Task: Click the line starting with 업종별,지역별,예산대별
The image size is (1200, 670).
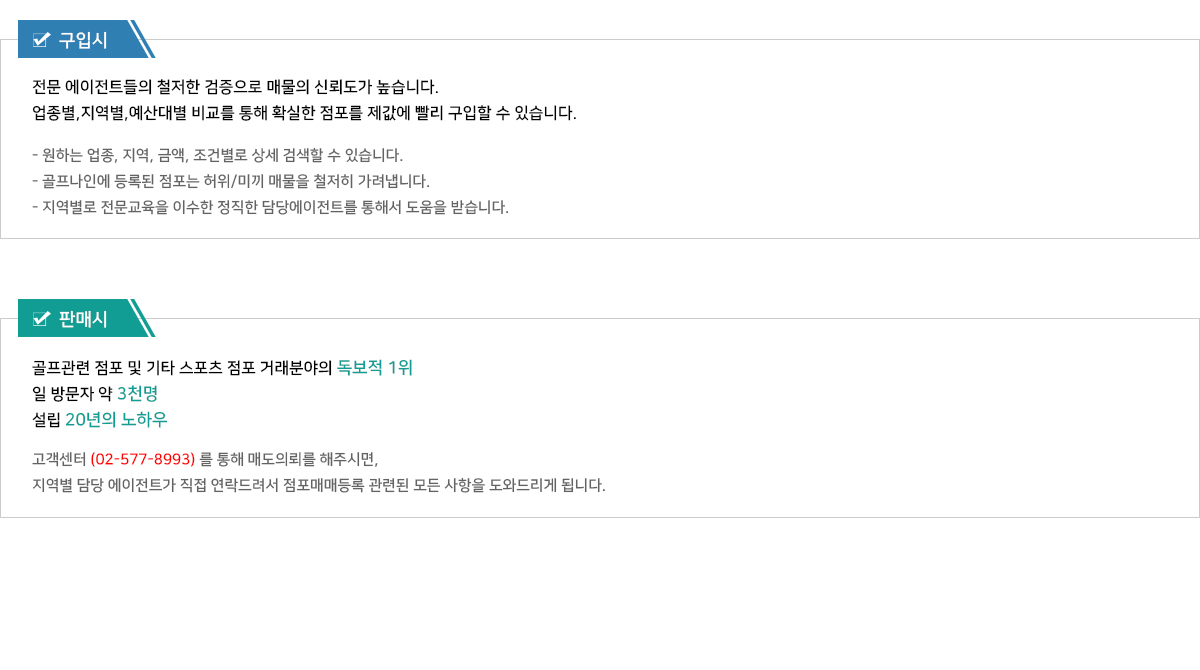Action: tap(304, 113)
